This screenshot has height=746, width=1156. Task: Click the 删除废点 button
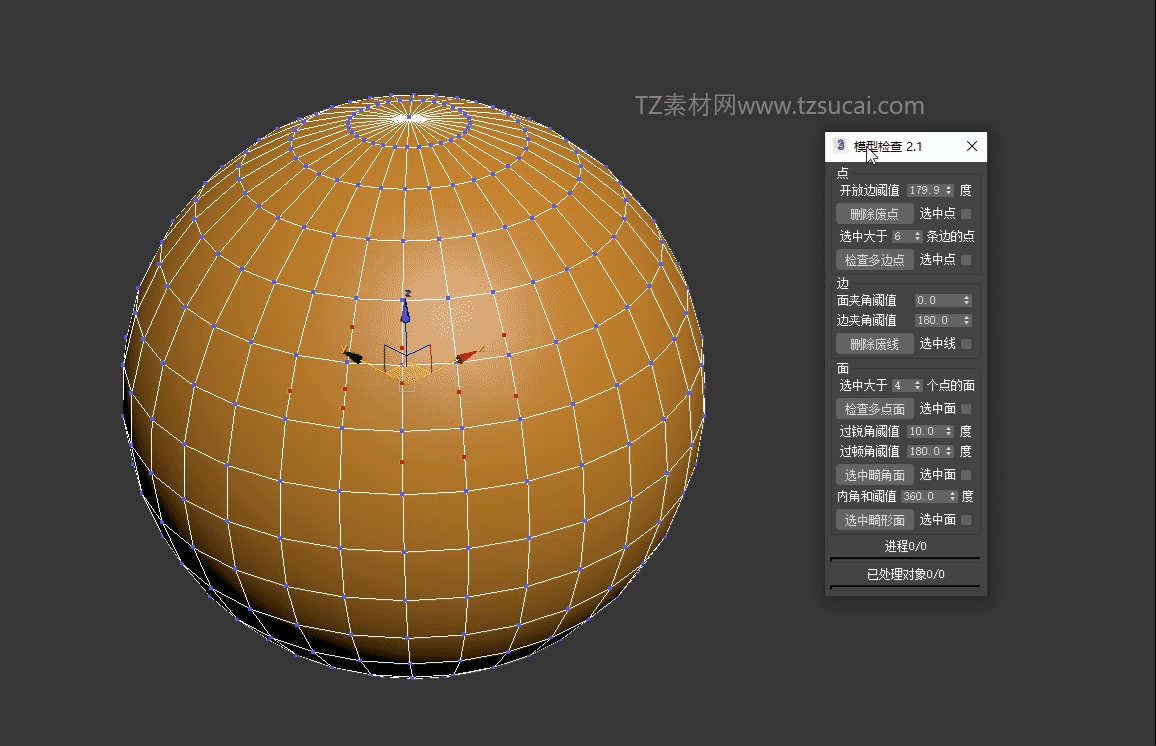tap(875, 214)
